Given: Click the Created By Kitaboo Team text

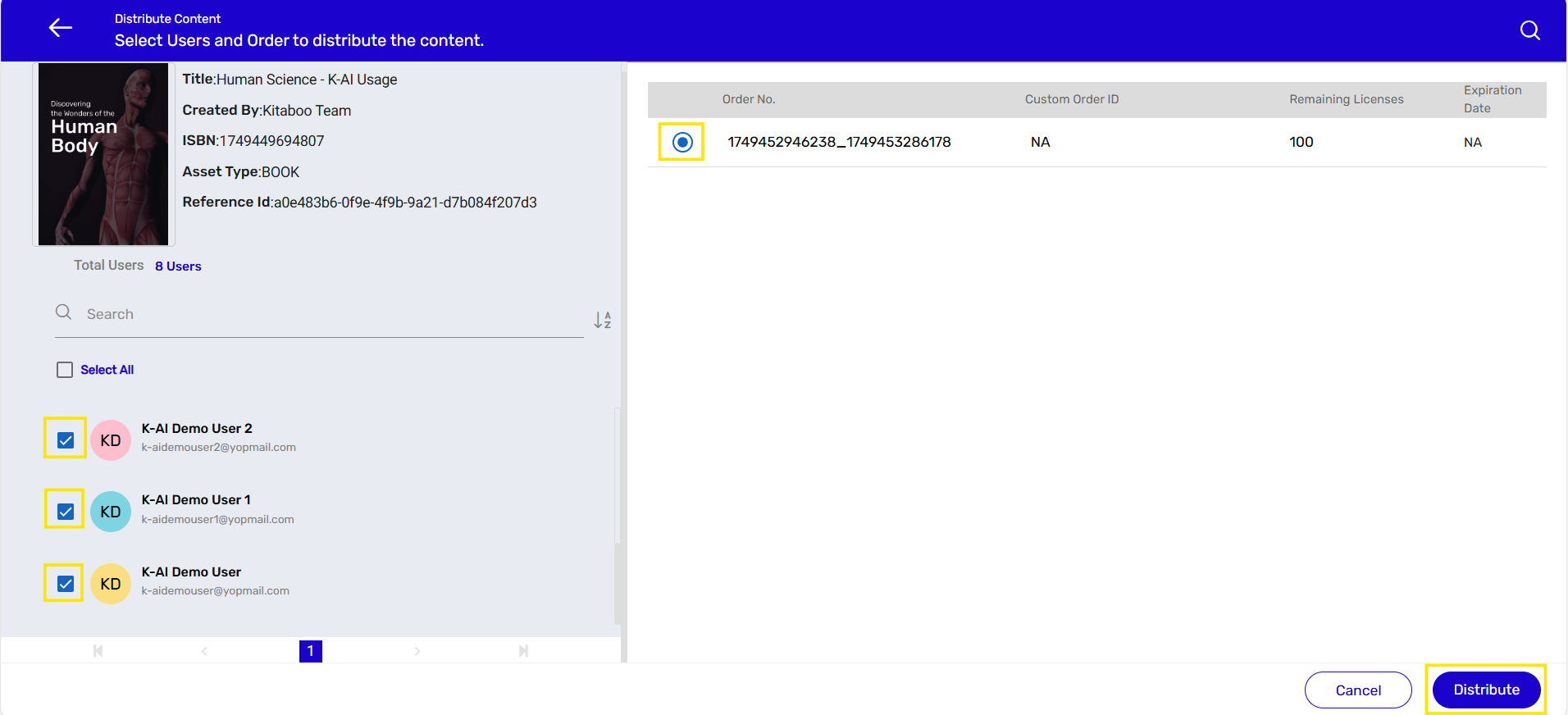Looking at the screenshot, I should 267,110.
